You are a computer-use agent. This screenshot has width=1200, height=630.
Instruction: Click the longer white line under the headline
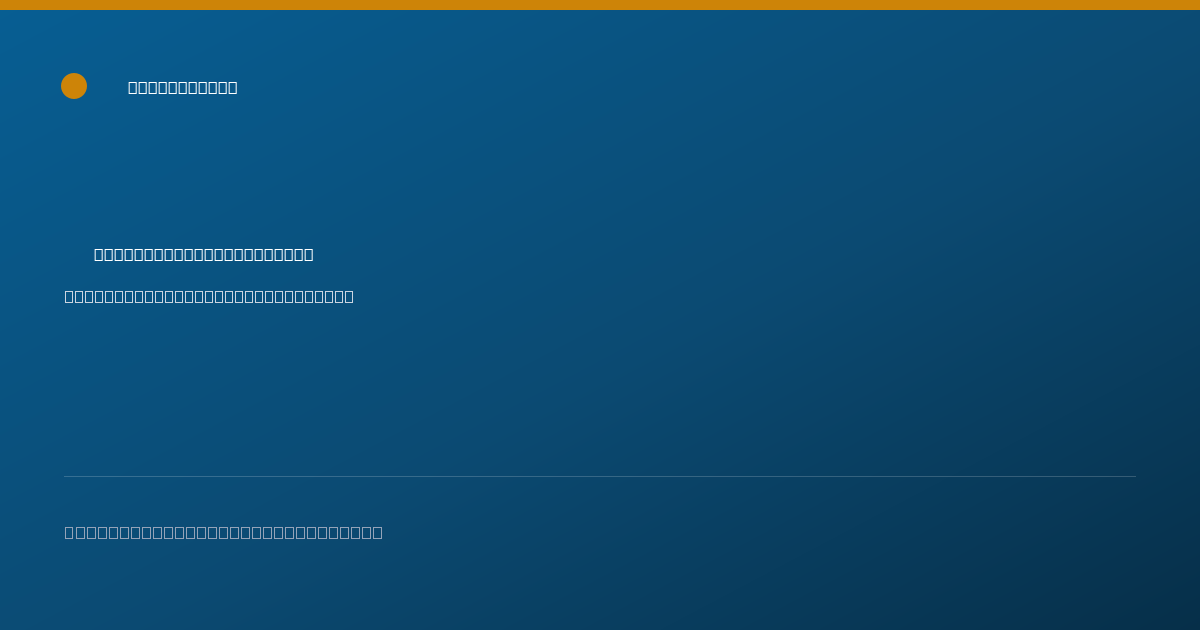[209, 296]
